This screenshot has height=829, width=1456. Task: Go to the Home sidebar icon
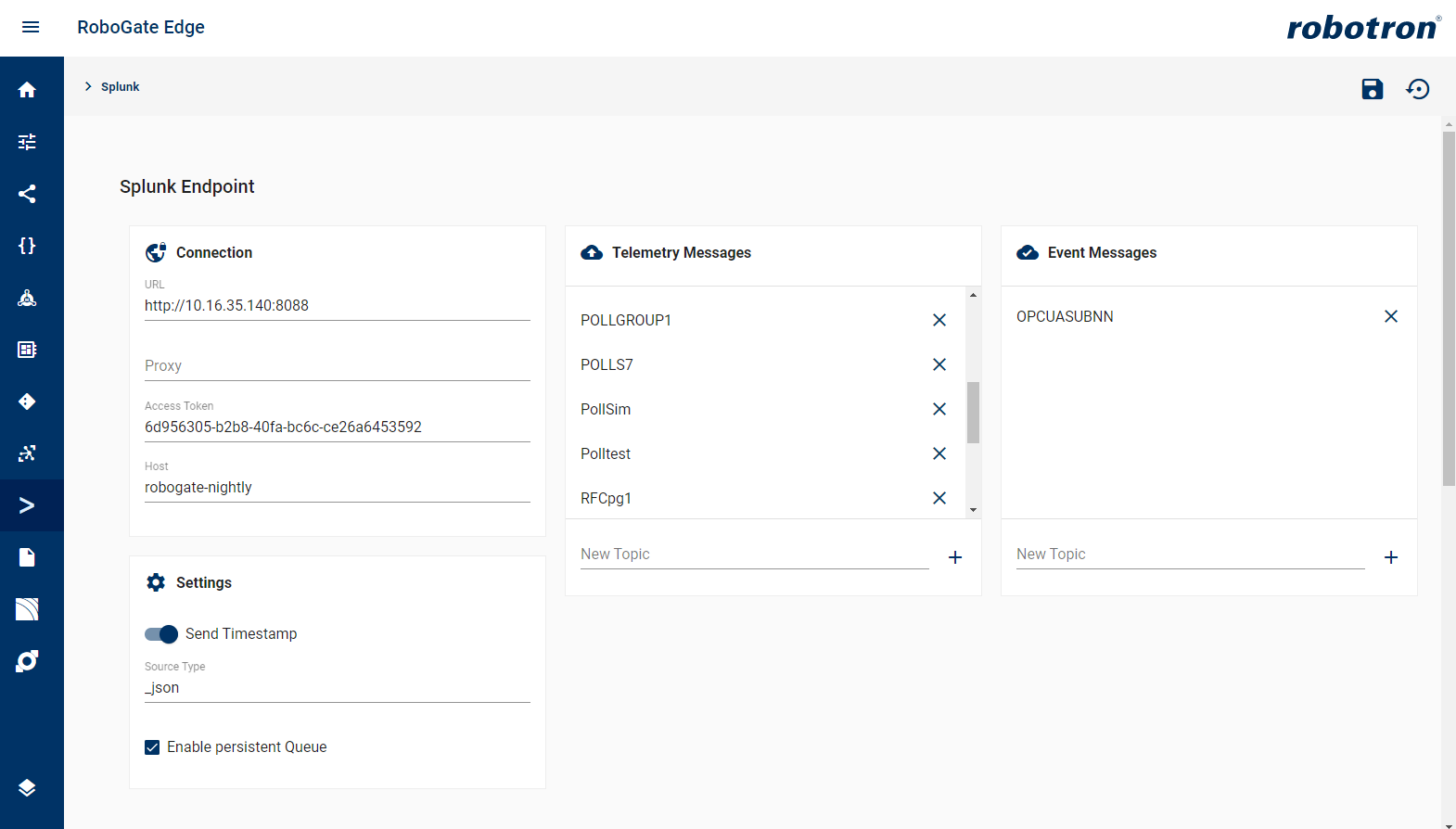point(27,90)
